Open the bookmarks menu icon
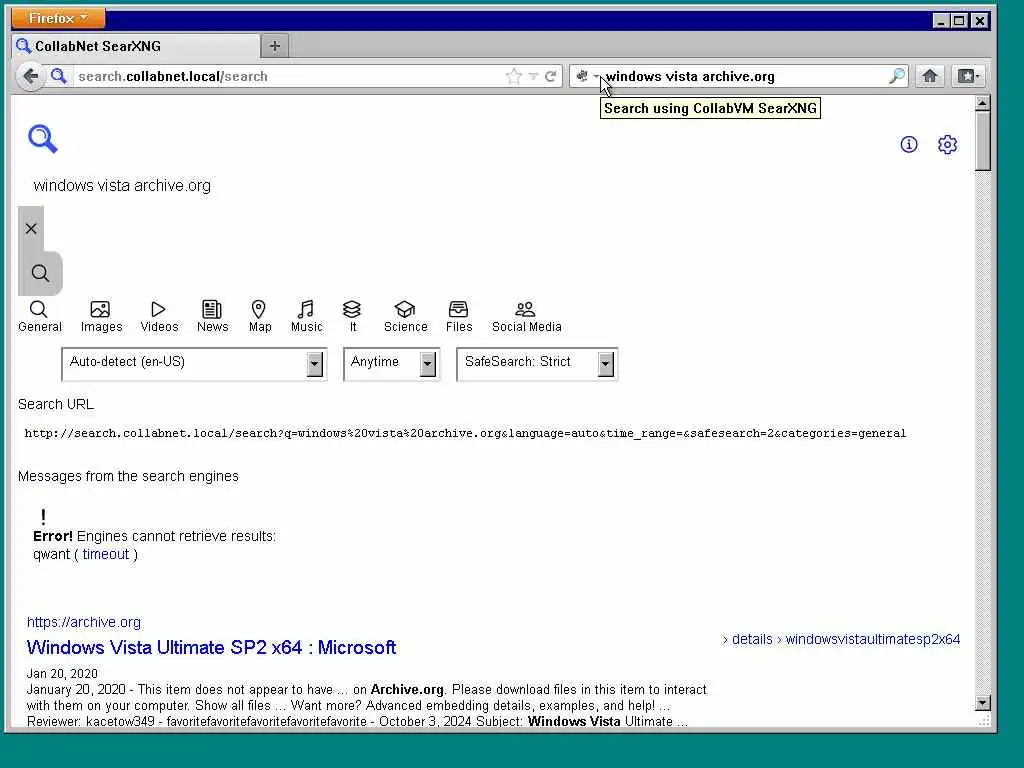The height and width of the screenshot is (768, 1024). coord(968,76)
